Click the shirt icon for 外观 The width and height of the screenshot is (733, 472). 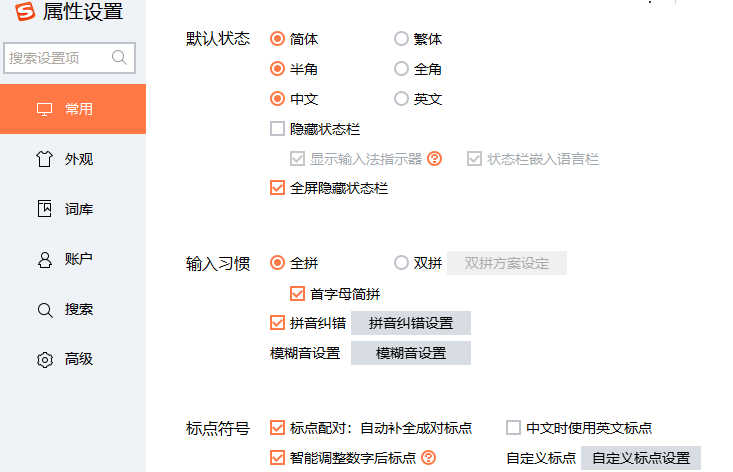coord(44,159)
